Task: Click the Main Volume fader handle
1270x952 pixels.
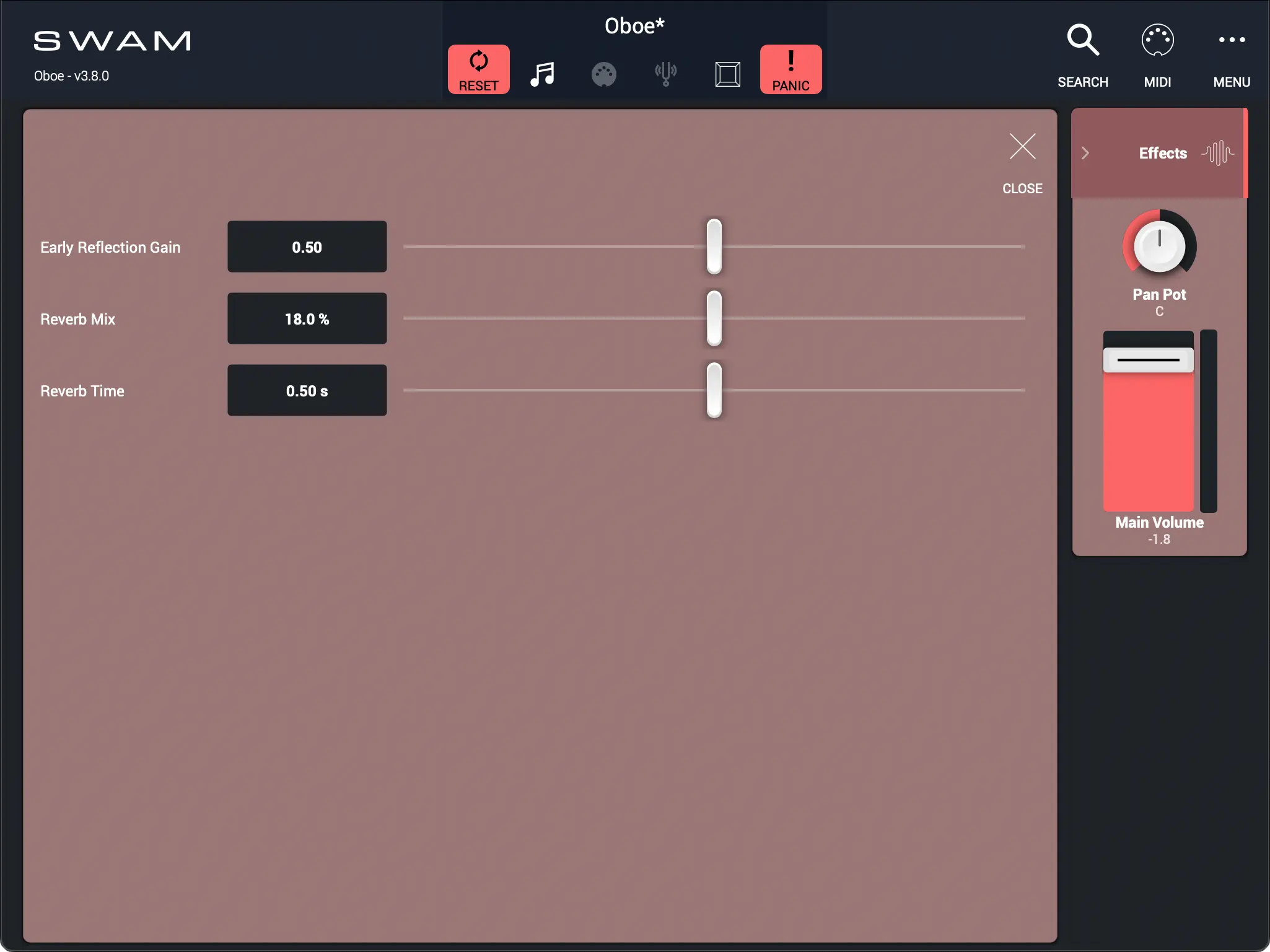Action: [x=1148, y=360]
